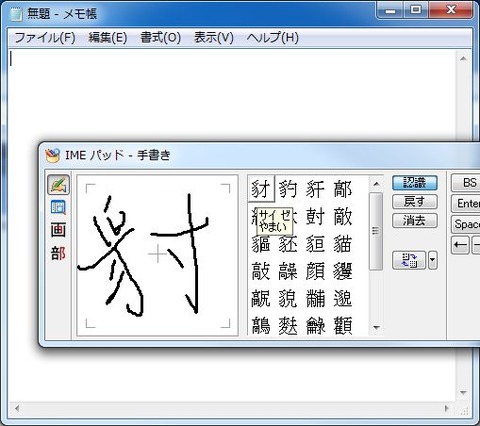Click Notepad horizontal scrollbar left arrow
This screenshot has height=426, width=480.
pos(16,408)
